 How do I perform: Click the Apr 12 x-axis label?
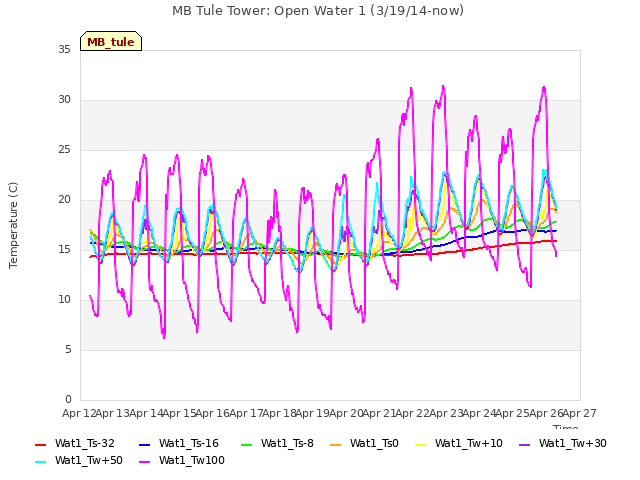(x=79, y=414)
